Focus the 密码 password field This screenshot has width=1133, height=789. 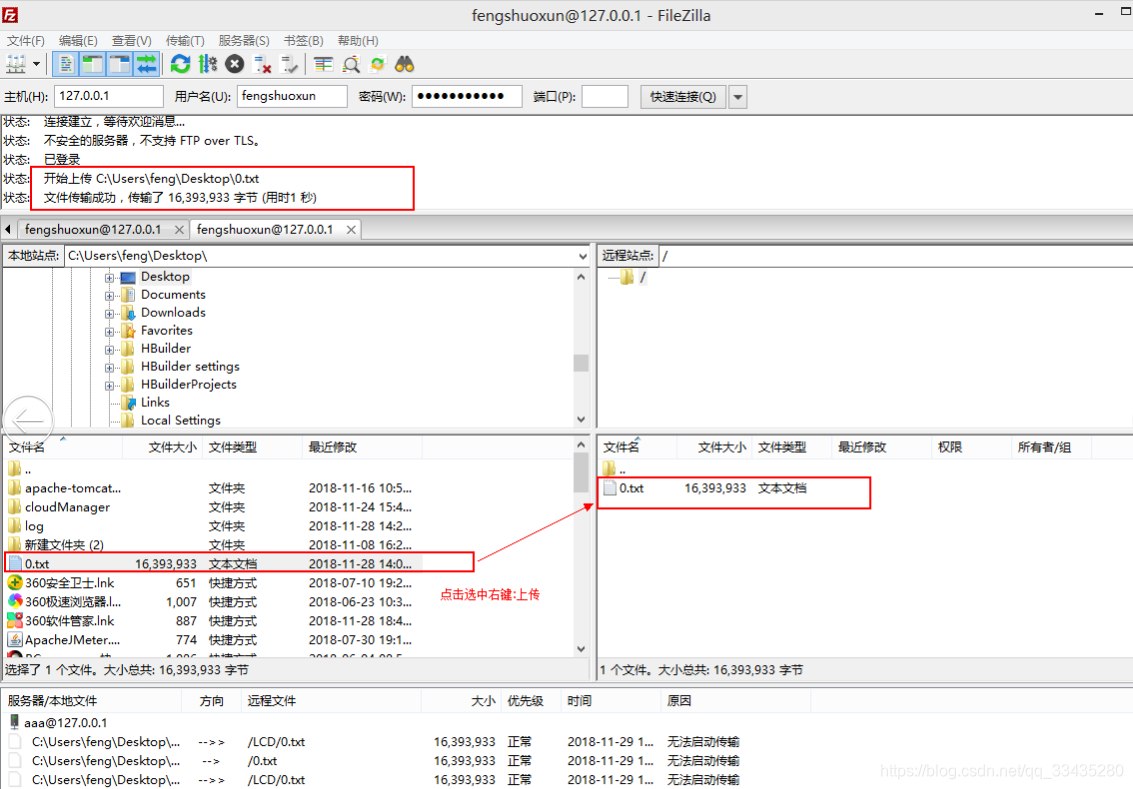click(467, 96)
